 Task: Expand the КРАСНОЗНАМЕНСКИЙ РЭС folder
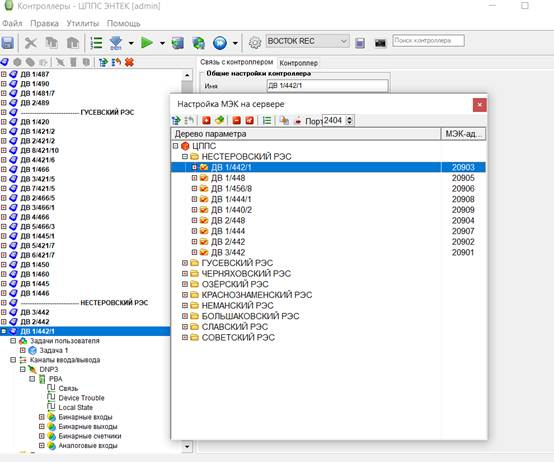[184, 295]
